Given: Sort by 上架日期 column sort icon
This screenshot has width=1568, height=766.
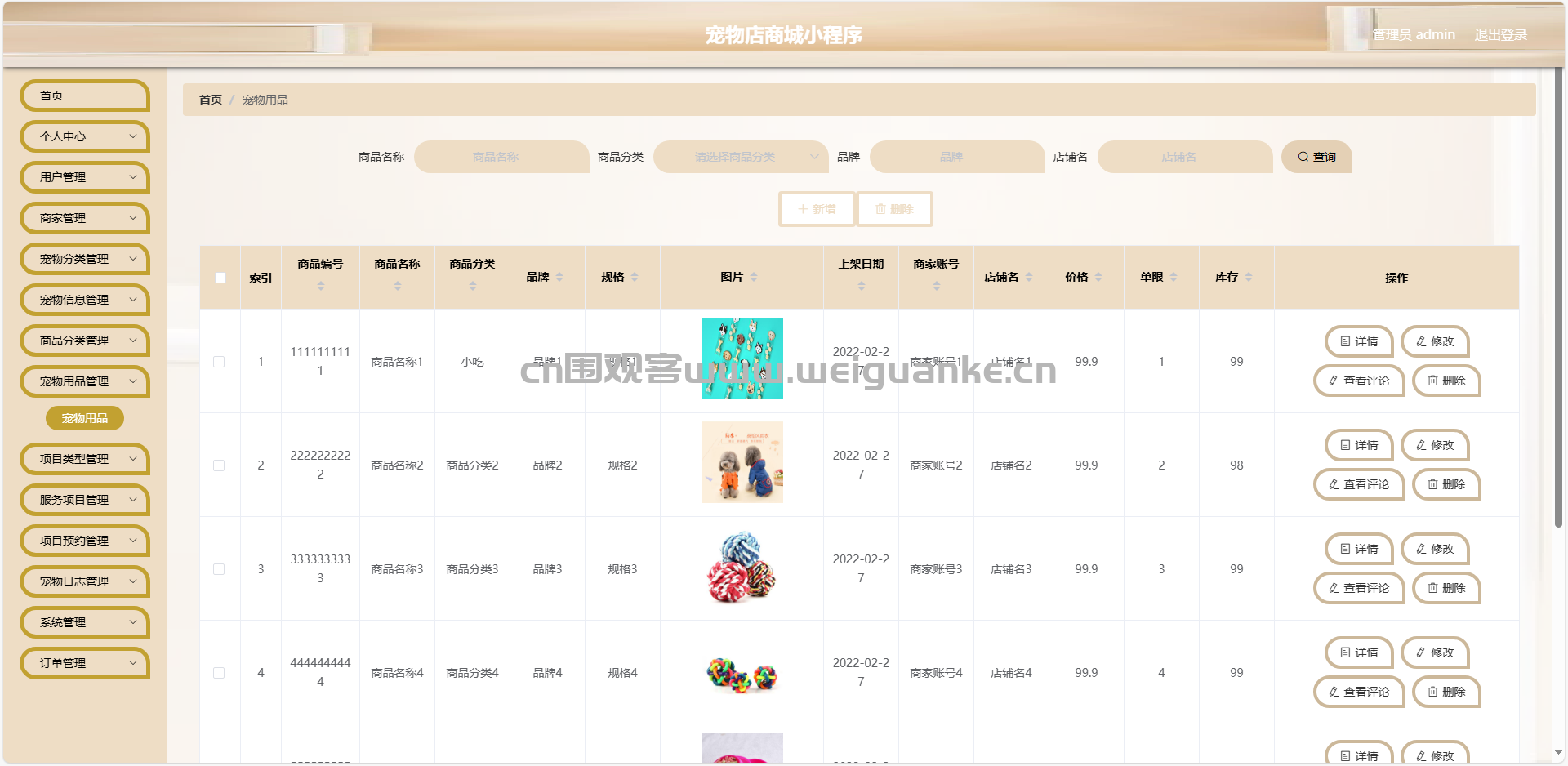Looking at the screenshot, I should pyautogui.click(x=862, y=286).
